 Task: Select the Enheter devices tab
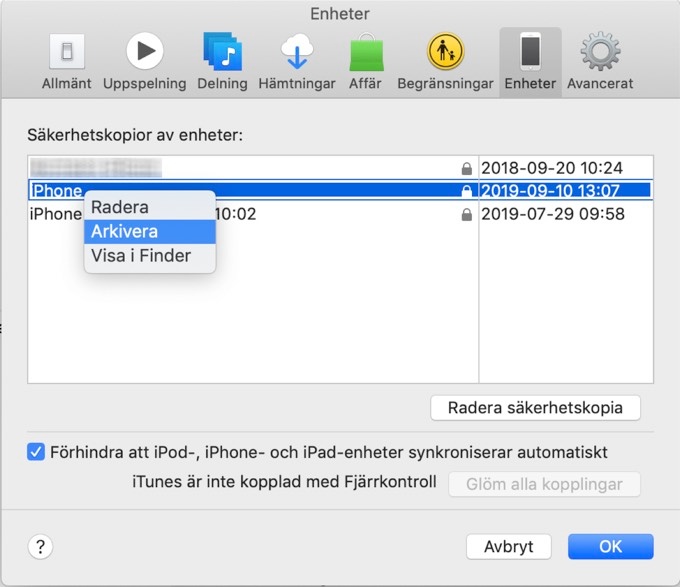tap(530, 62)
